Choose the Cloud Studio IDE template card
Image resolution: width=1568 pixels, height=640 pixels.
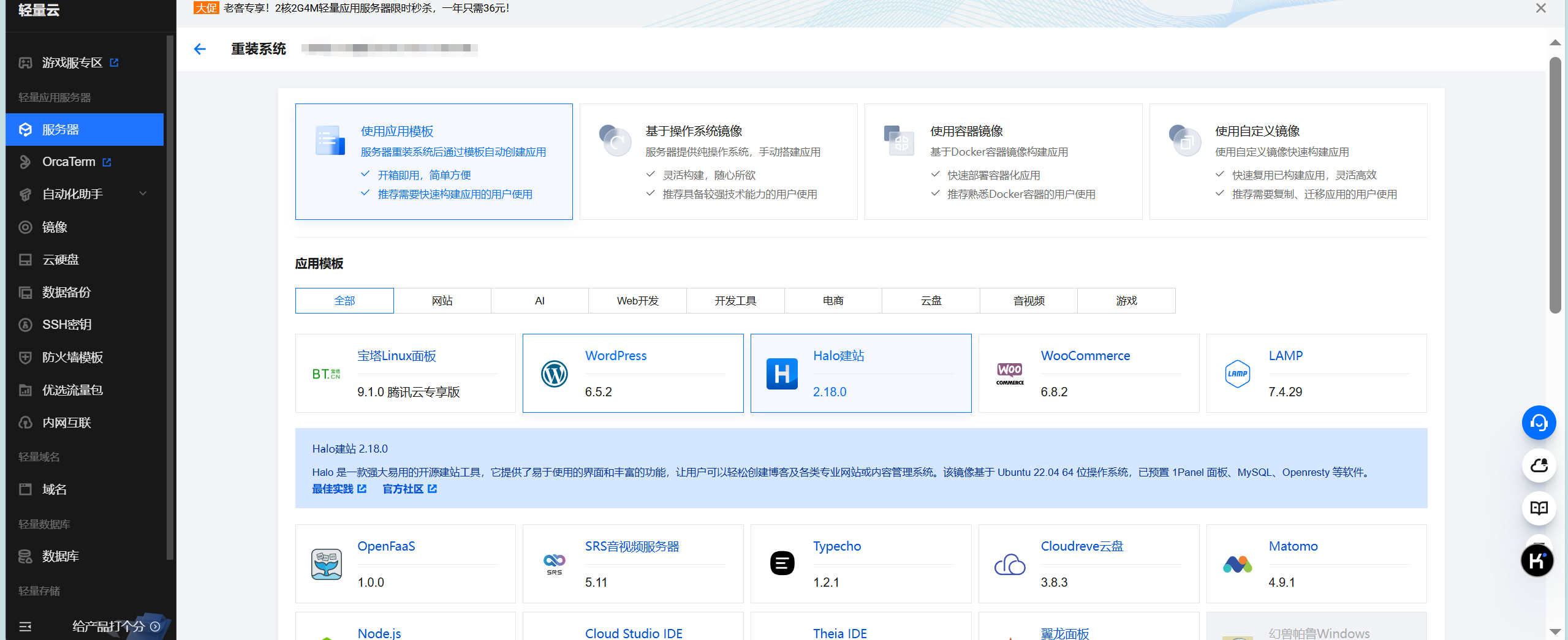633,626
